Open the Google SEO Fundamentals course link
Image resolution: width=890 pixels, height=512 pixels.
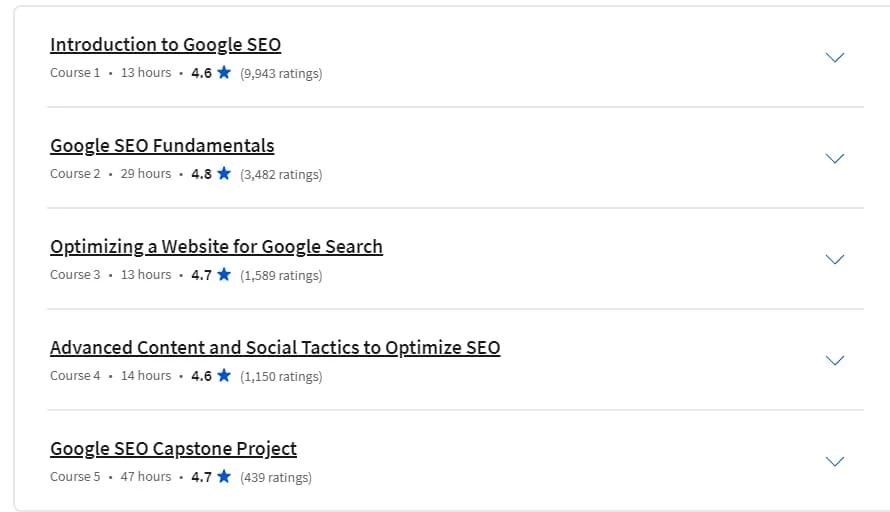[162, 146]
